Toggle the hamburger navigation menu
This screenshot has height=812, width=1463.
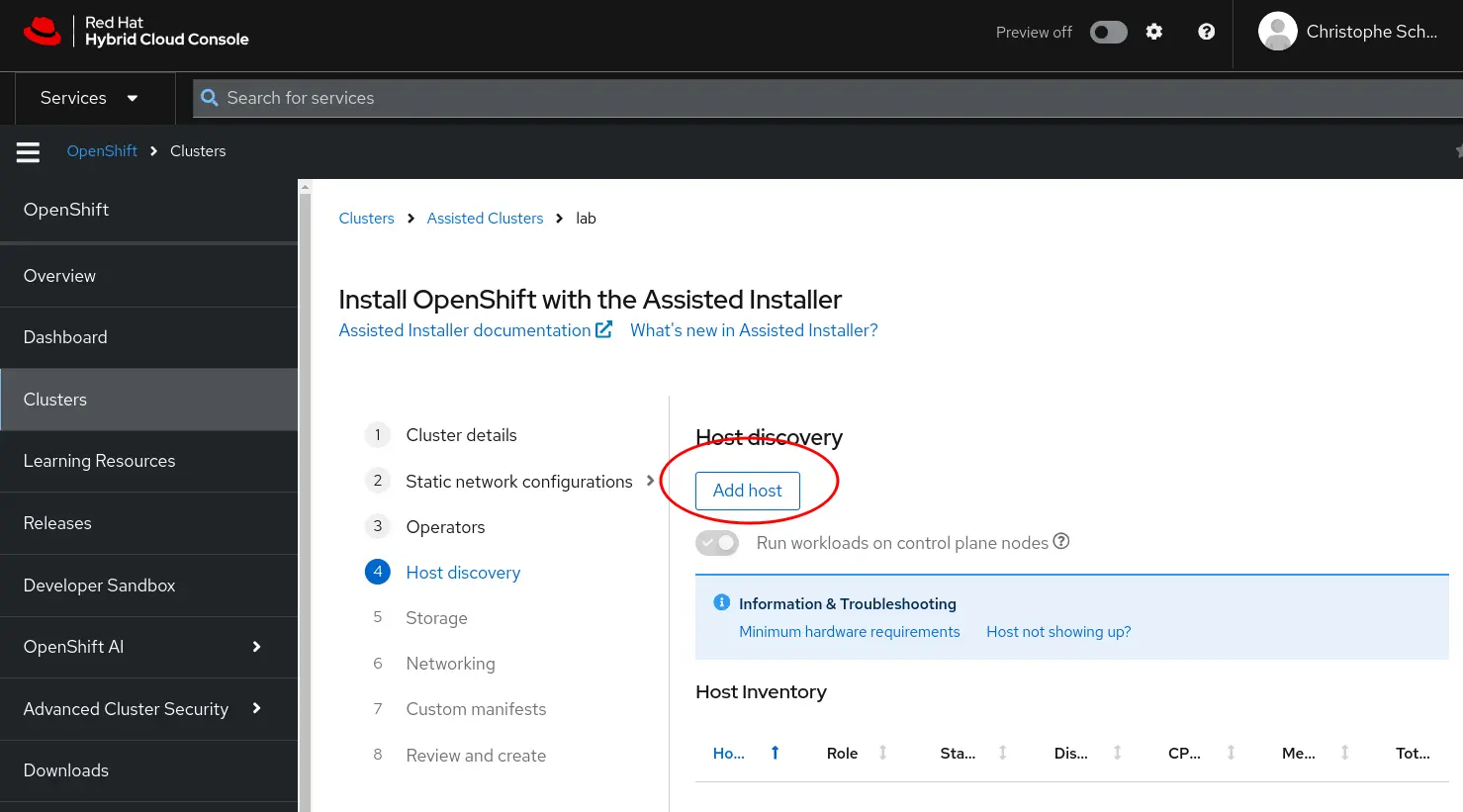[28, 151]
